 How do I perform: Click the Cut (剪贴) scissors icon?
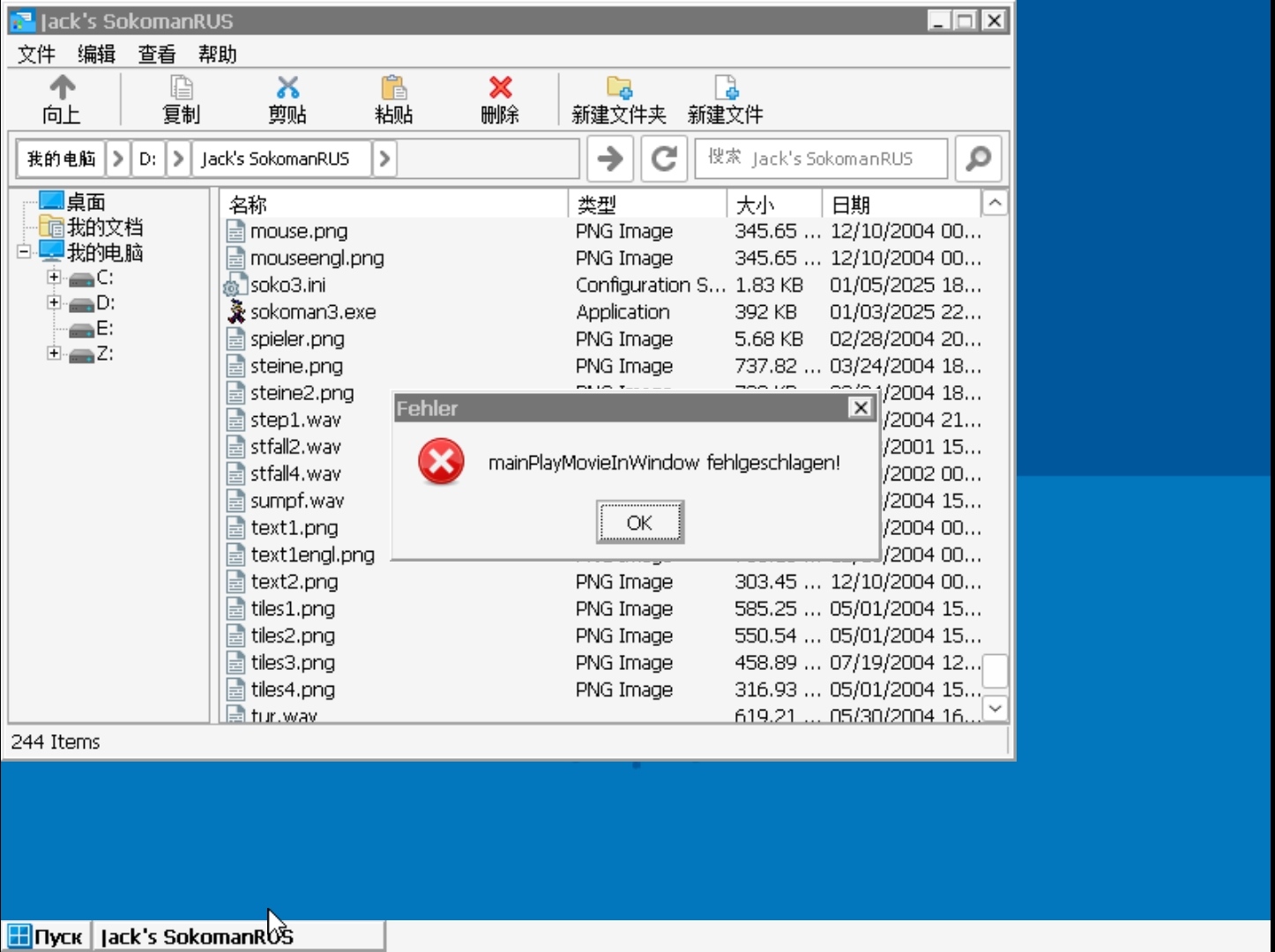pos(287,87)
